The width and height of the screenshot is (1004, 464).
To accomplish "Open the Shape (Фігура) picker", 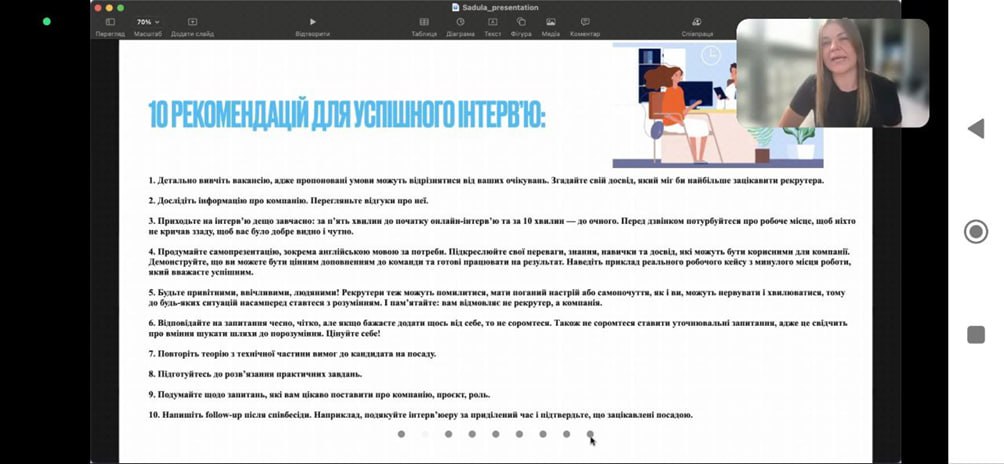I will (521, 22).
